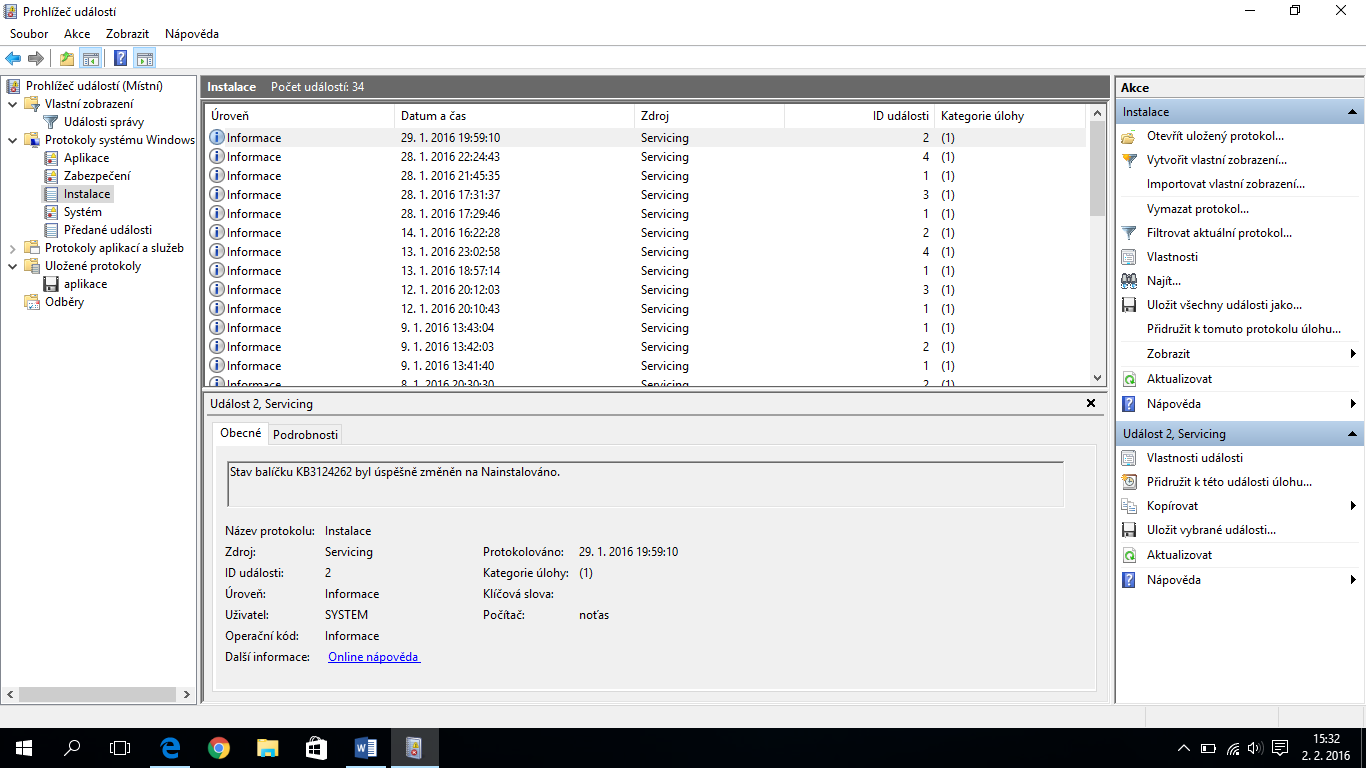Viewport: 1366px width, 768px height.
Task: Click the Otevřít uložený protokol folder icon
Action: click(x=1129, y=136)
